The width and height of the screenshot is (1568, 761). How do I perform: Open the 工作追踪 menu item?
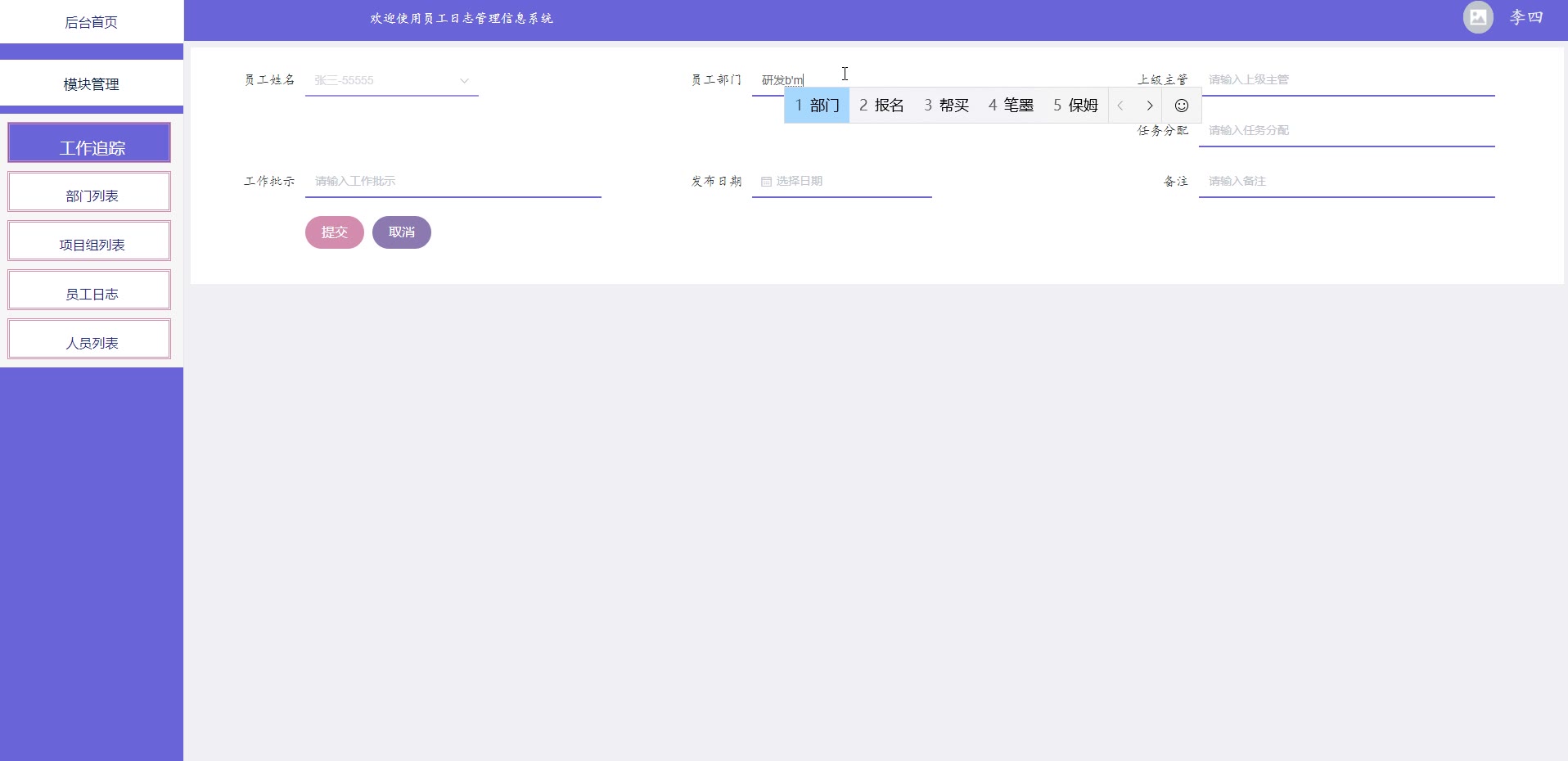coord(89,143)
